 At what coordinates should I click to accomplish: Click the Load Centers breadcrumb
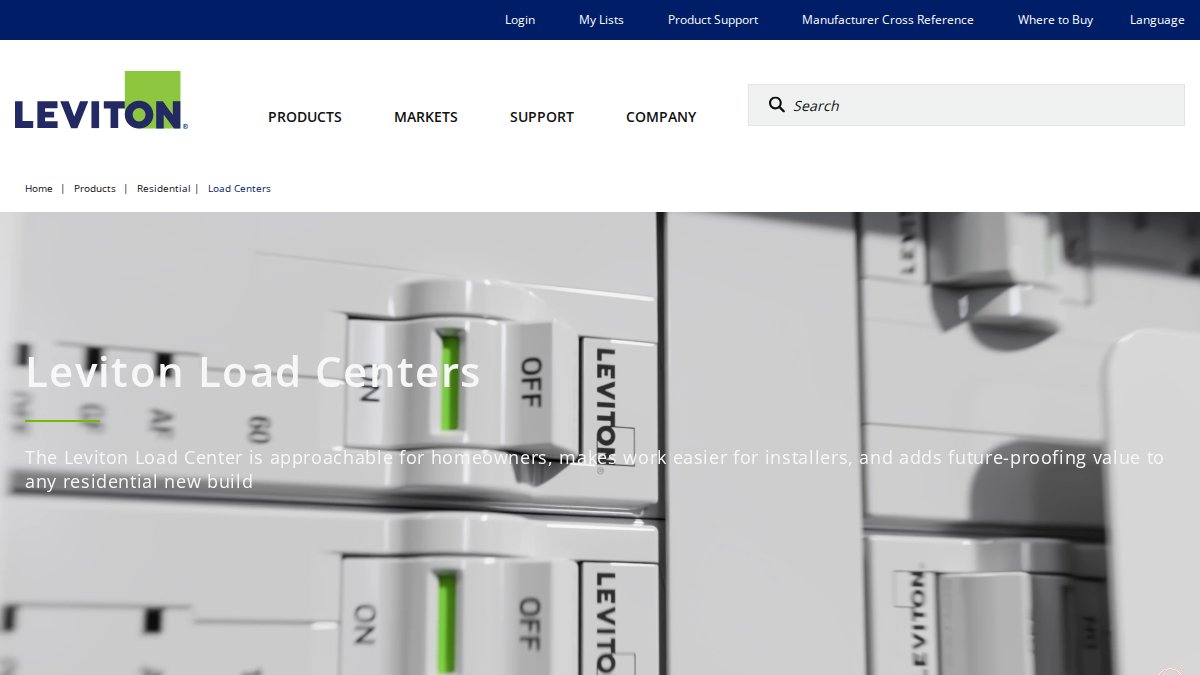pos(239,188)
